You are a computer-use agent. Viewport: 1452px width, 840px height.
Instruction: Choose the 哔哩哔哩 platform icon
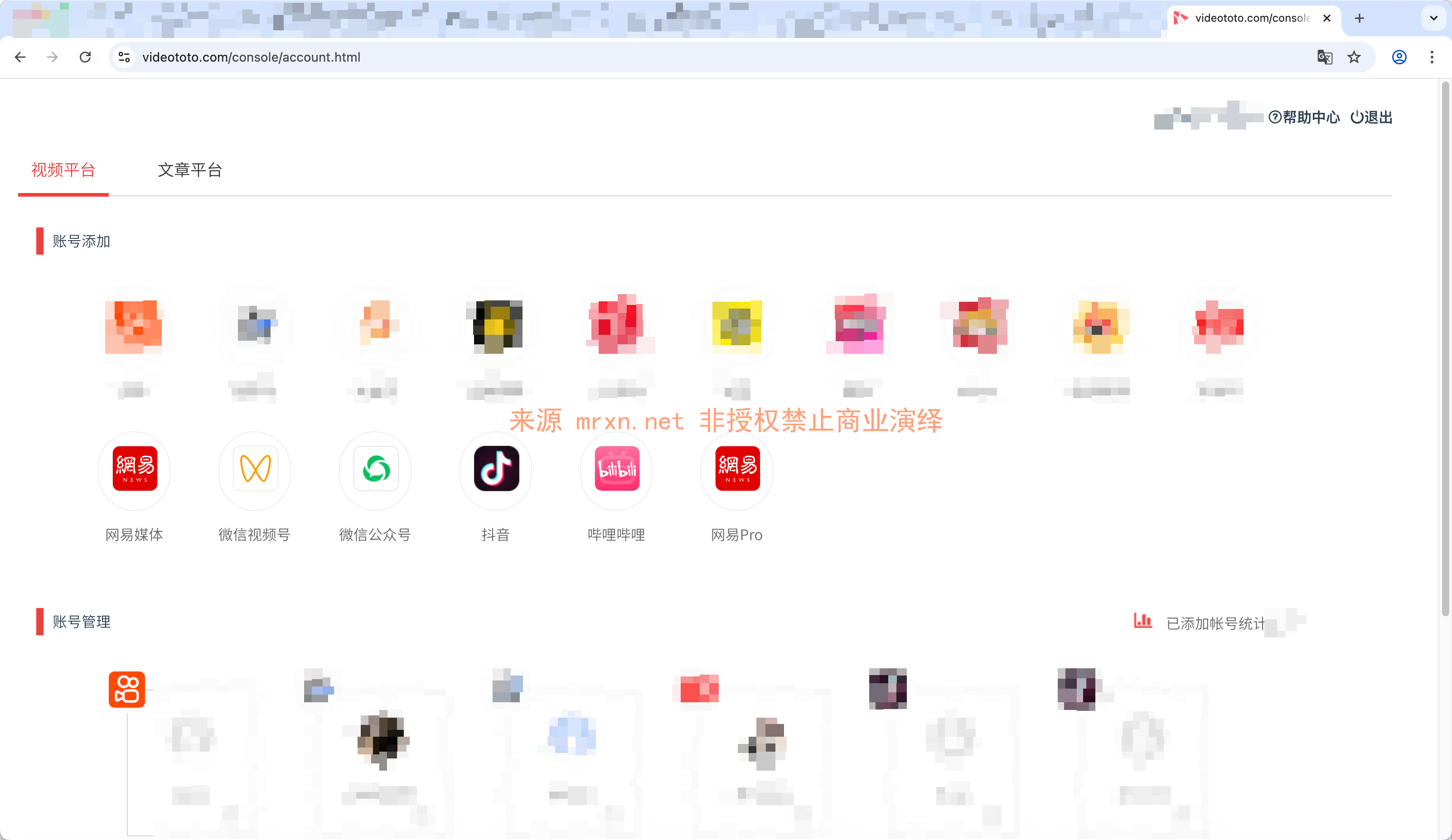(616, 468)
